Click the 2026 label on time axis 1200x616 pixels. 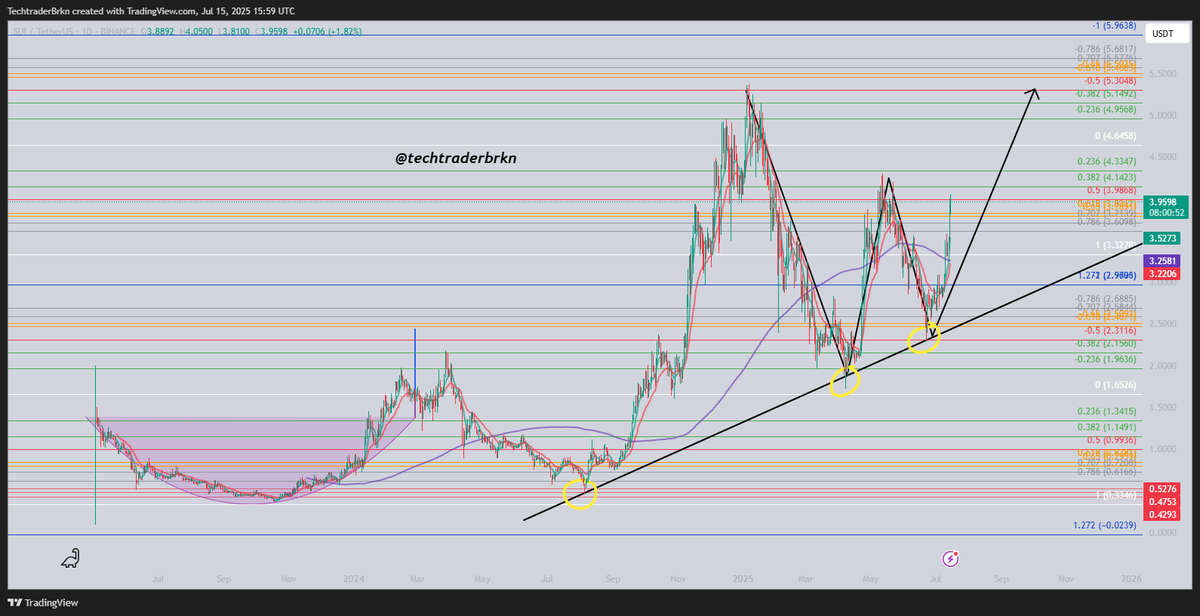coord(1131,579)
